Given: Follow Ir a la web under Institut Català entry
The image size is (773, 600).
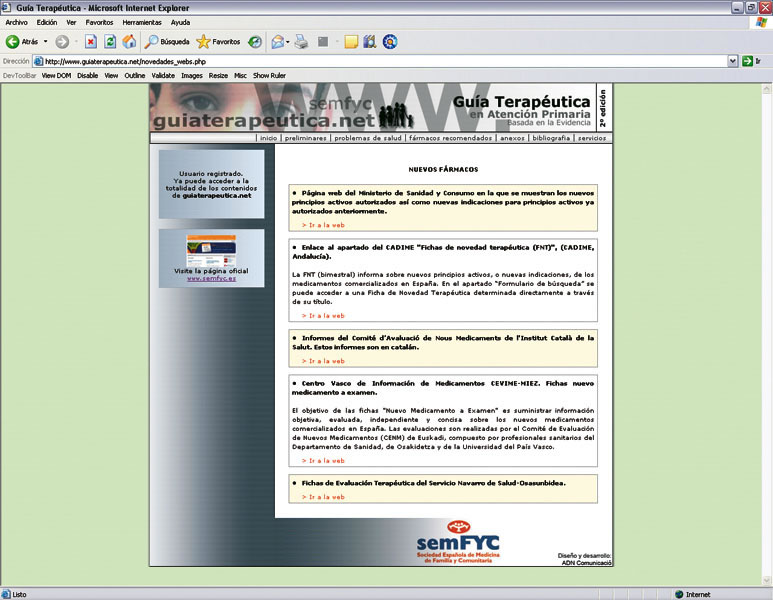Looking at the screenshot, I should (x=323, y=361).
